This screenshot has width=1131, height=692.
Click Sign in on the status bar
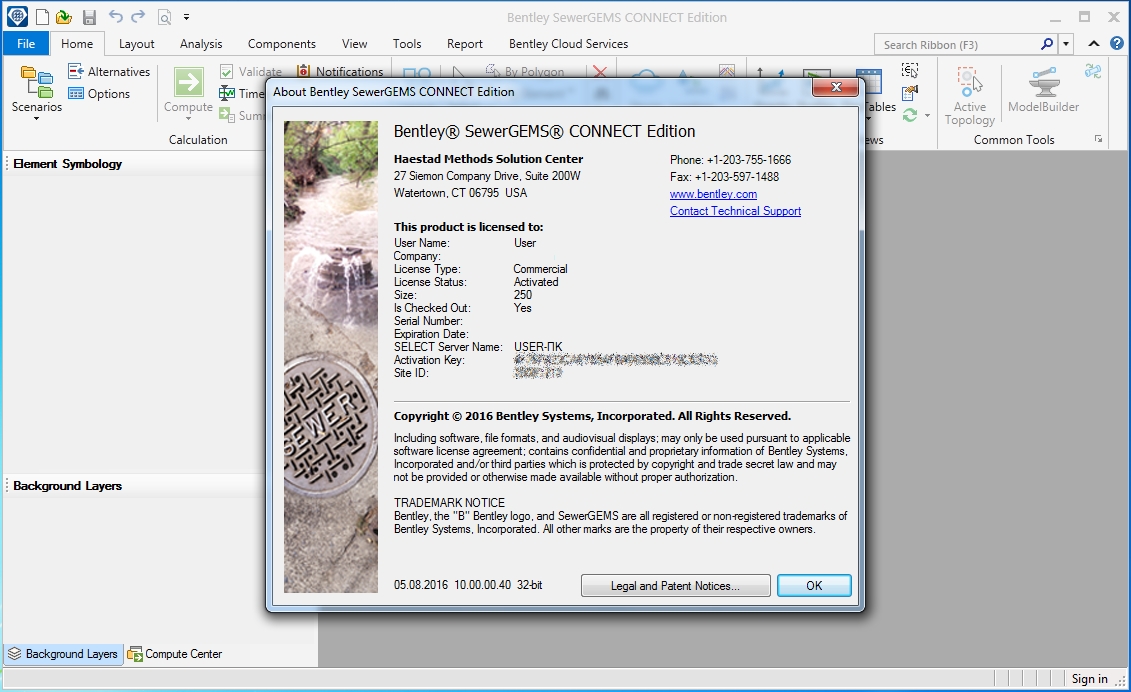tap(1089, 678)
